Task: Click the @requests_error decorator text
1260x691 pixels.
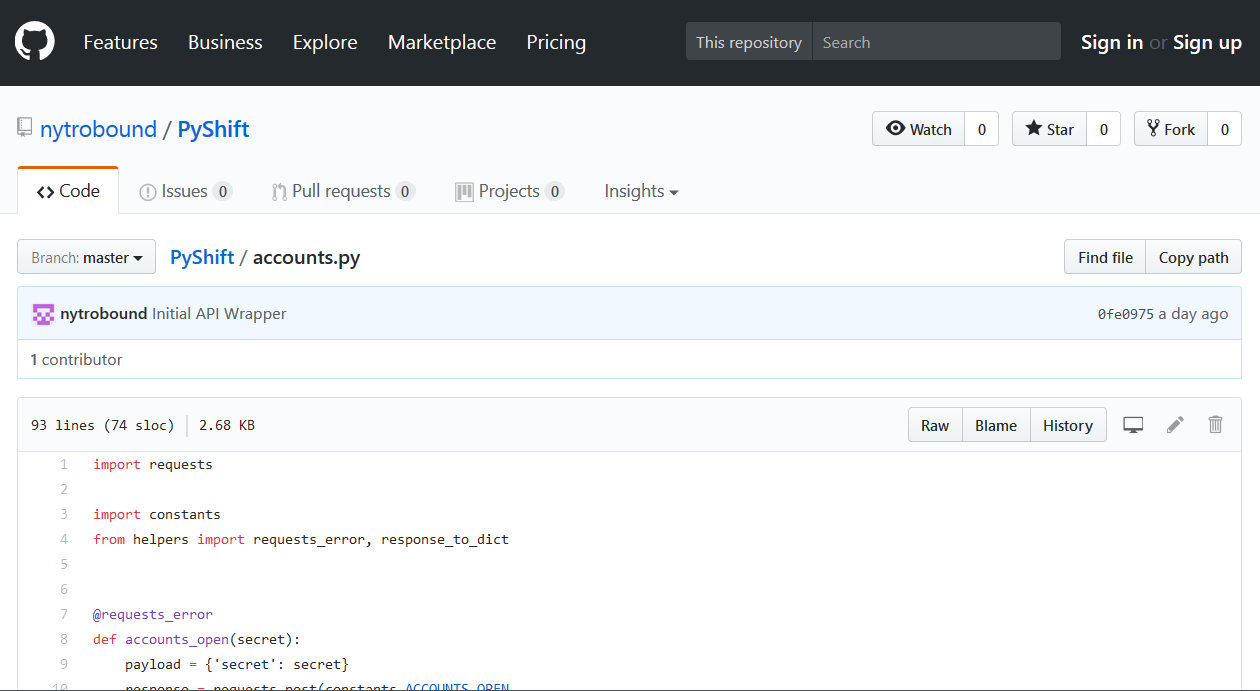Action: click(x=153, y=614)
